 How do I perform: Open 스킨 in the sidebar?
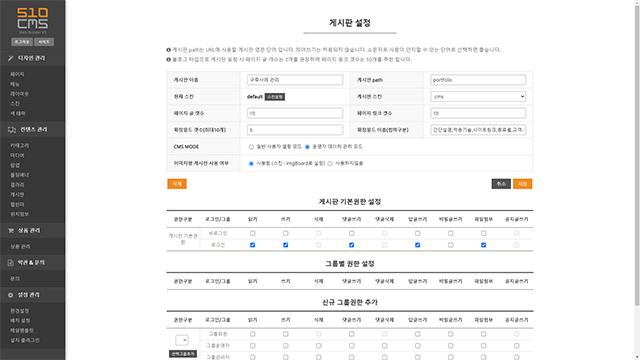coord(15,104)
